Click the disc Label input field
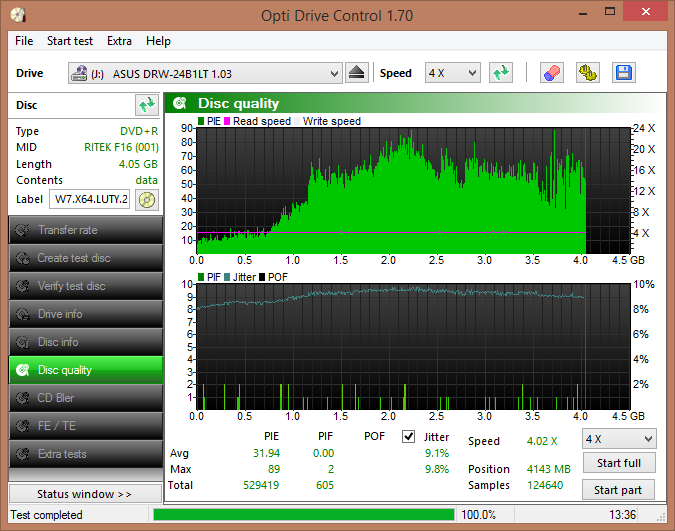This screenshot has height=531, width=675. [x=90, y=199]
